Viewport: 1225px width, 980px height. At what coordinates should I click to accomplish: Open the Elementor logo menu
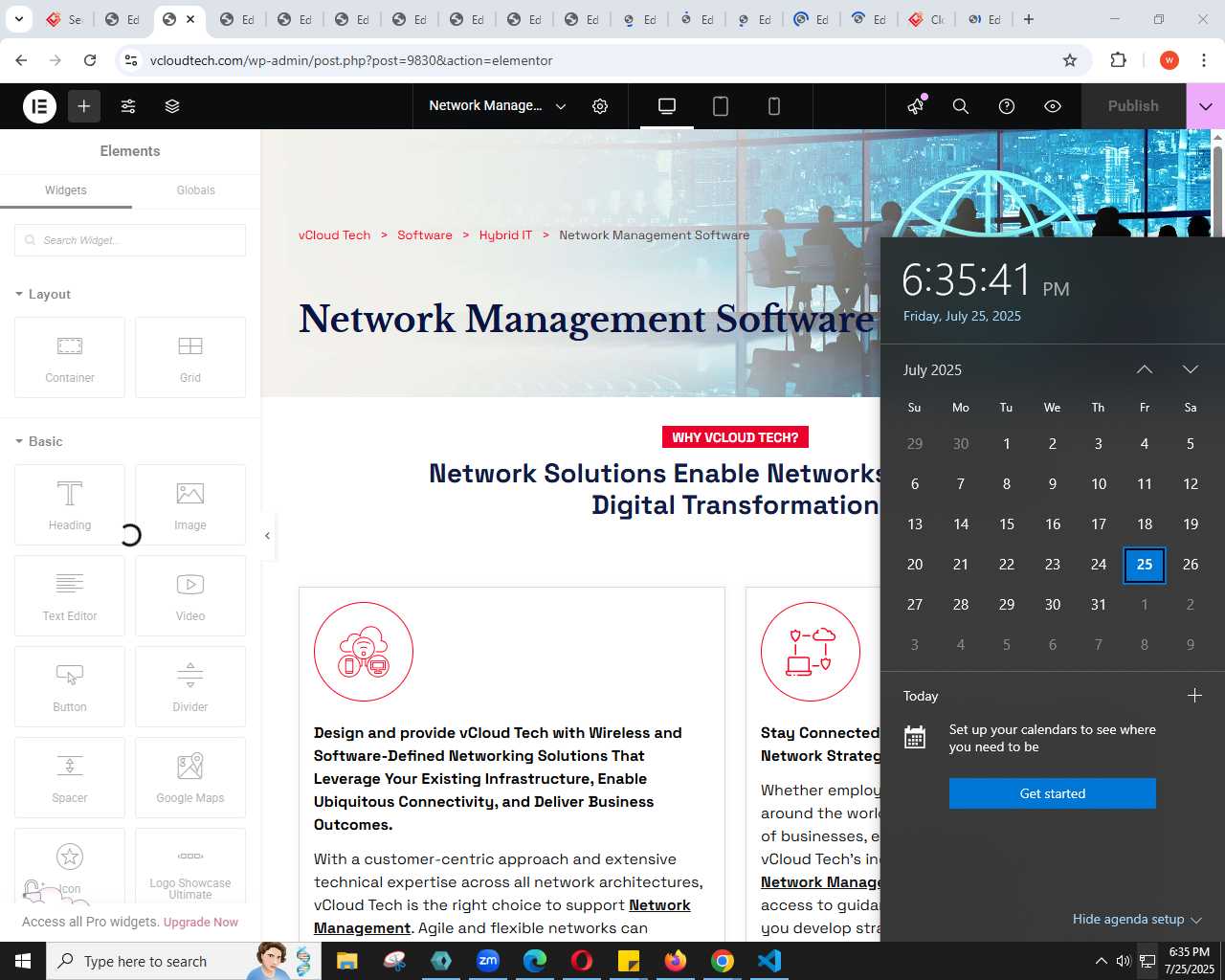click(40, 106)
